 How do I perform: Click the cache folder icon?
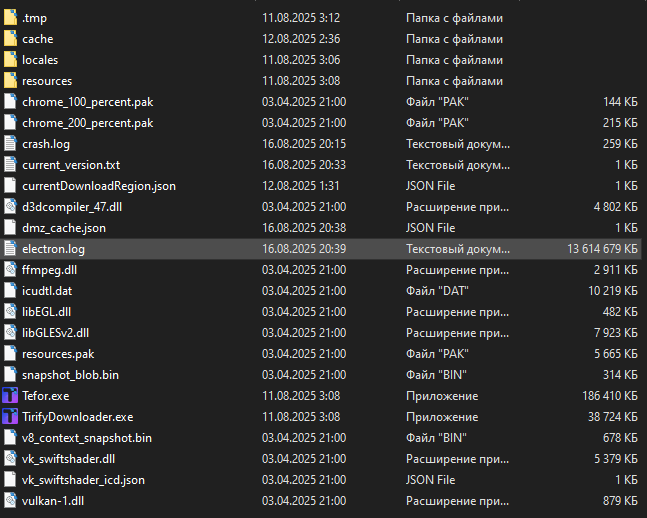pyautogui.click(x=10, y=39)
